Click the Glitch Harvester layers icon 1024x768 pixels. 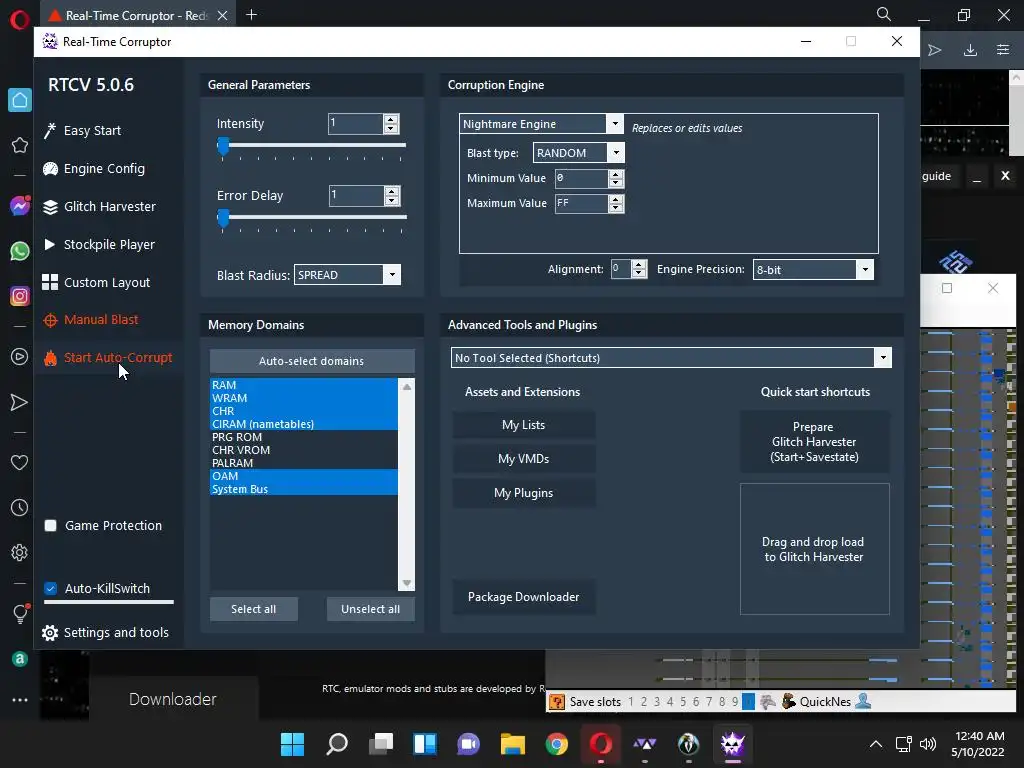click(x=50, y=207)
